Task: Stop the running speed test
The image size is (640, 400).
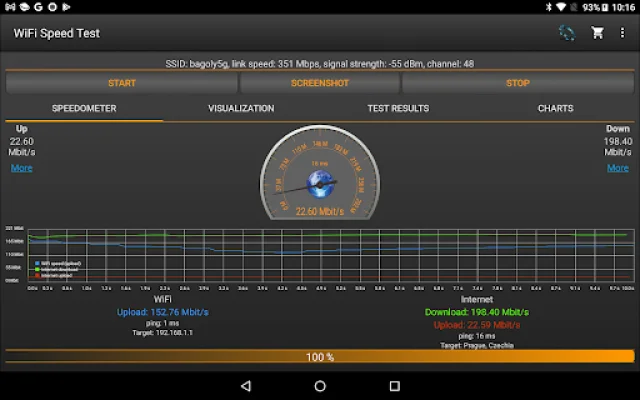Action: 518,83
